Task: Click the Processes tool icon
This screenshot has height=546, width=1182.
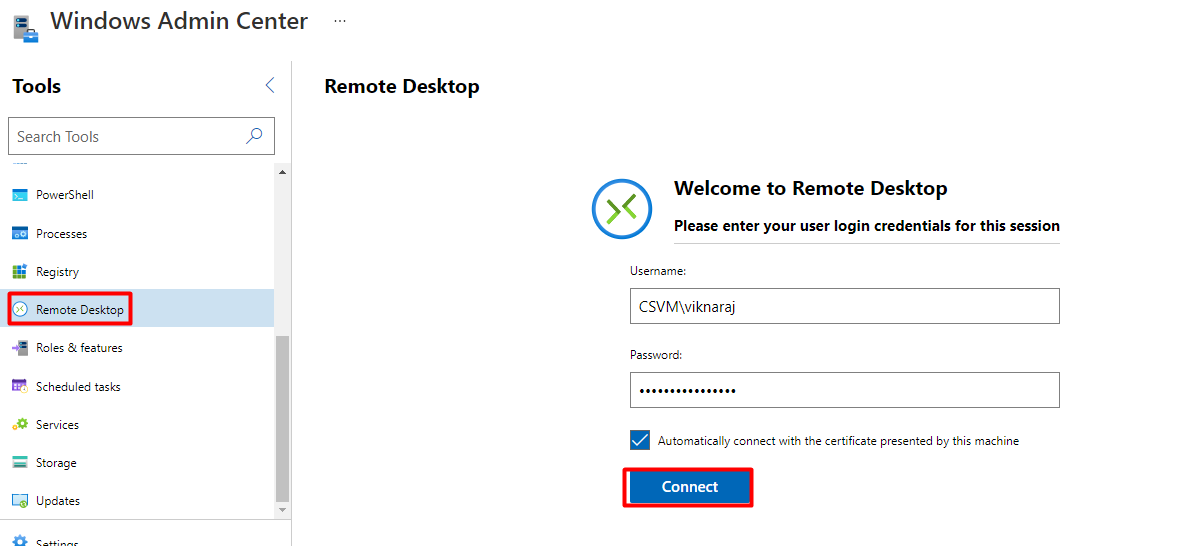Action: point(20,234)
